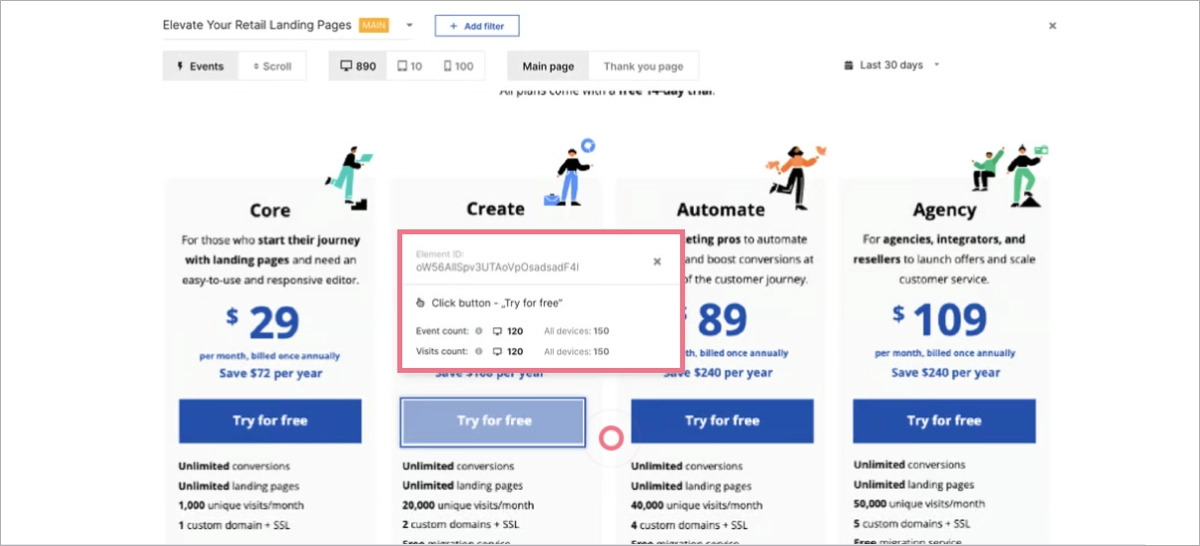Click the Core plan heading
This screenshot has width=1200, height=546.
[x=270, y=210]
